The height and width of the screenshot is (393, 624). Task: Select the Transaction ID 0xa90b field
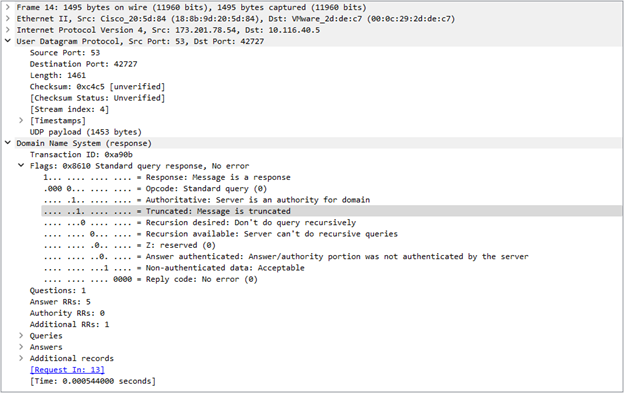click(x=81, y=154)
